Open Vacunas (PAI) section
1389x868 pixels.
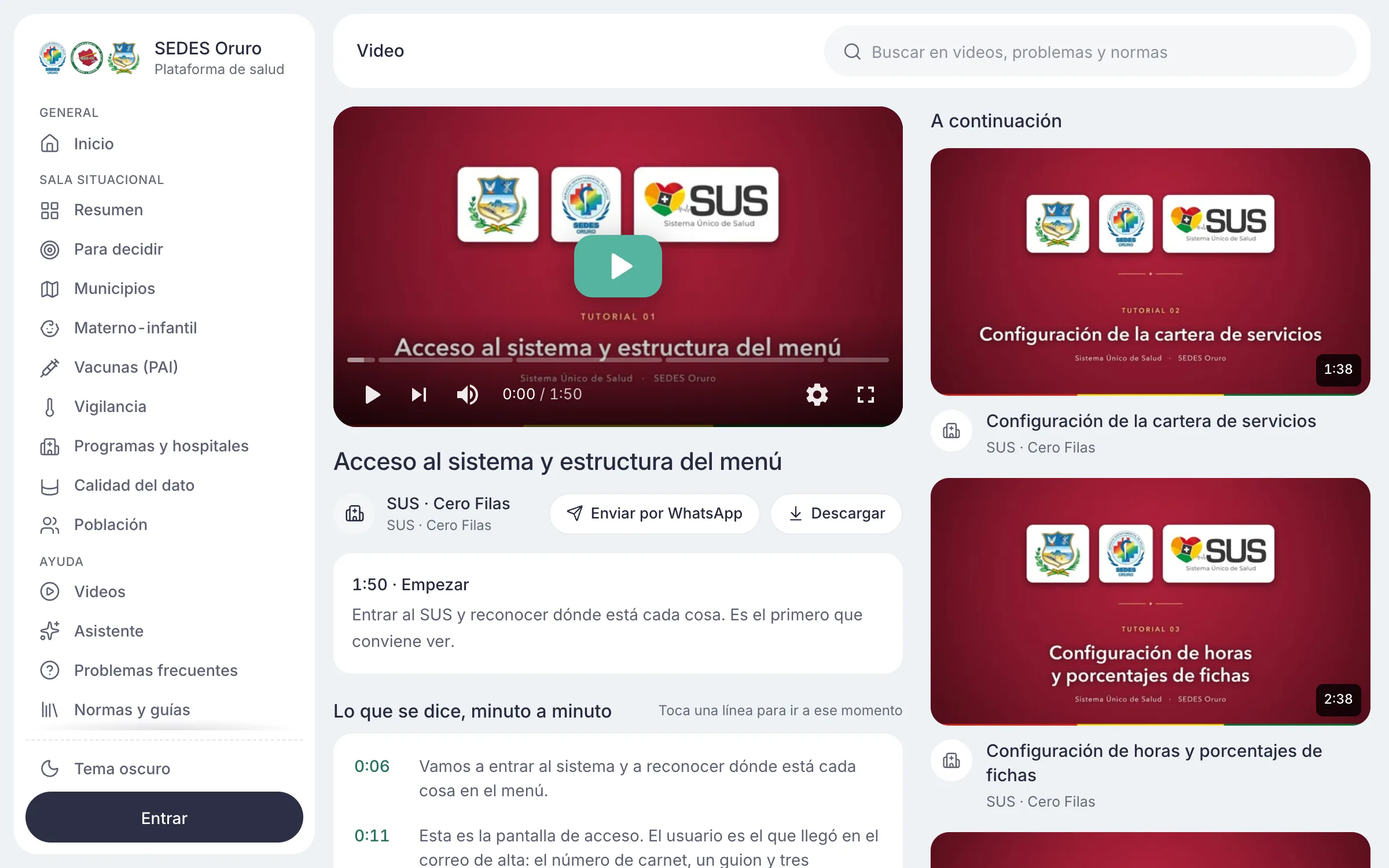point(164,367)
